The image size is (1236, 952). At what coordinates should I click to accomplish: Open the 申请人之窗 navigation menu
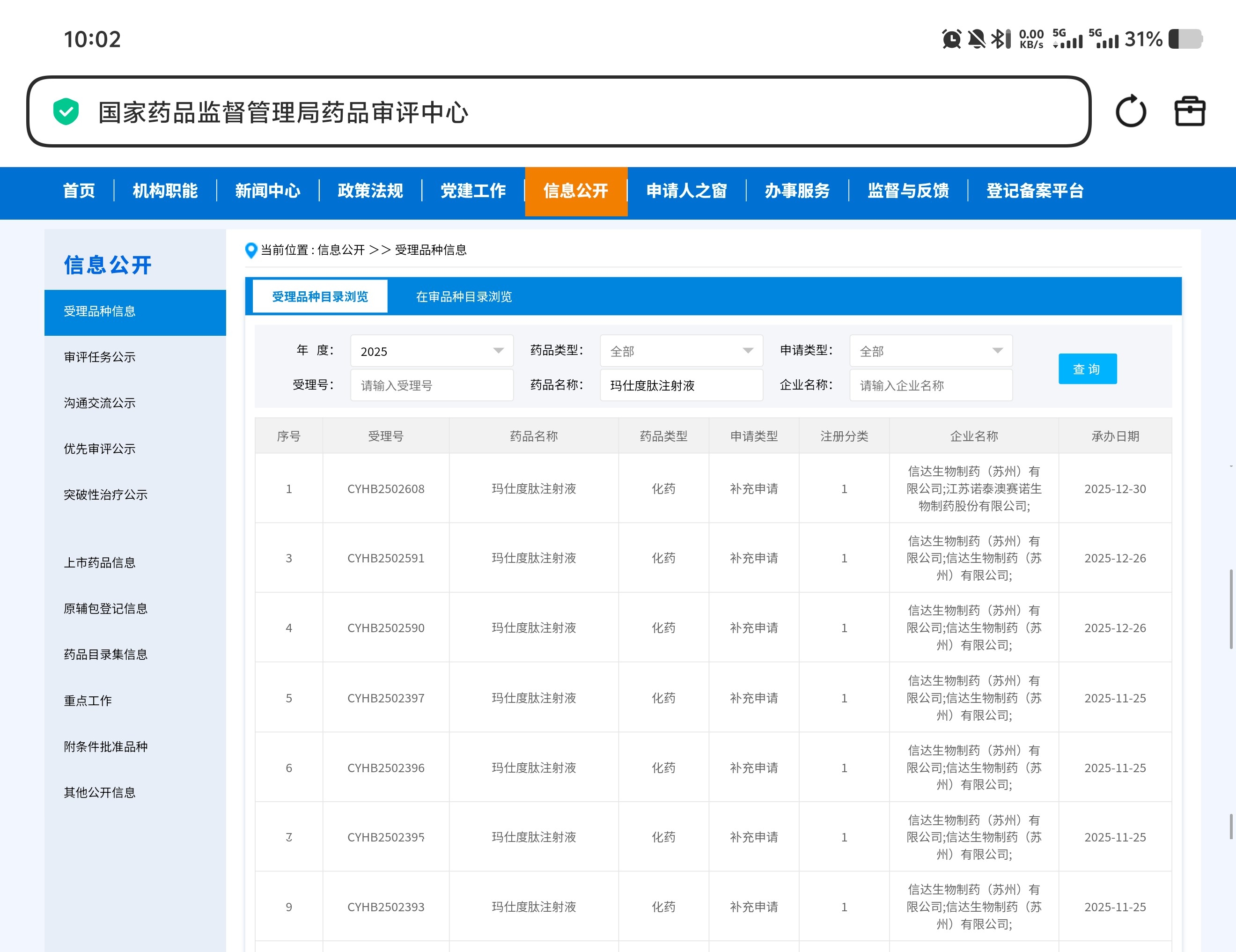[x=686, y=192]
